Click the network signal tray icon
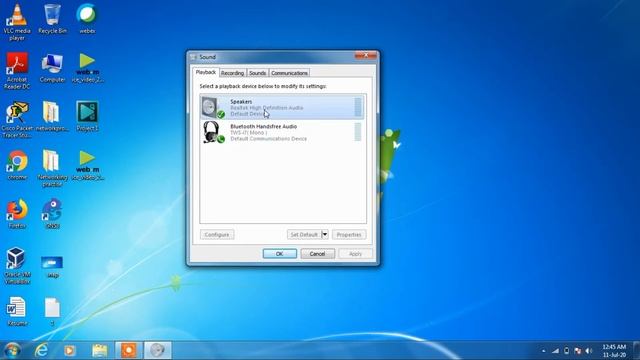 [556, 351]
